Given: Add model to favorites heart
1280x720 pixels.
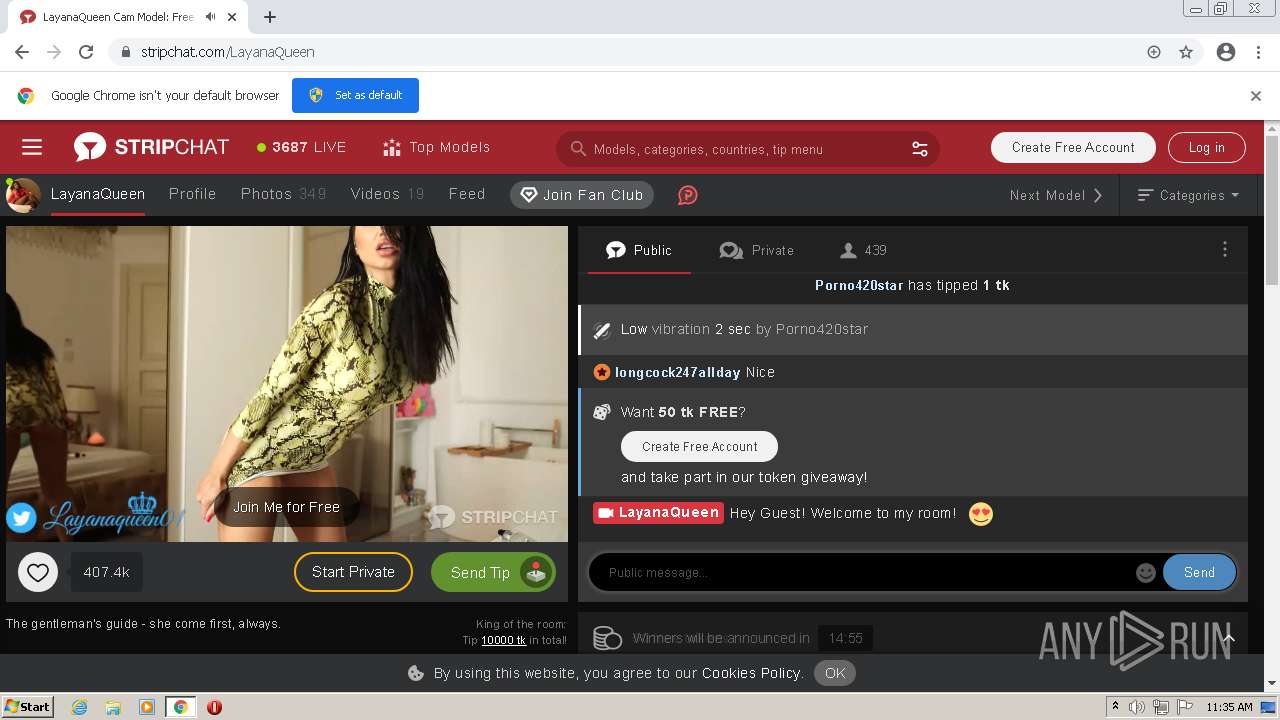Looking at the screenshot, I should point(38,573).
